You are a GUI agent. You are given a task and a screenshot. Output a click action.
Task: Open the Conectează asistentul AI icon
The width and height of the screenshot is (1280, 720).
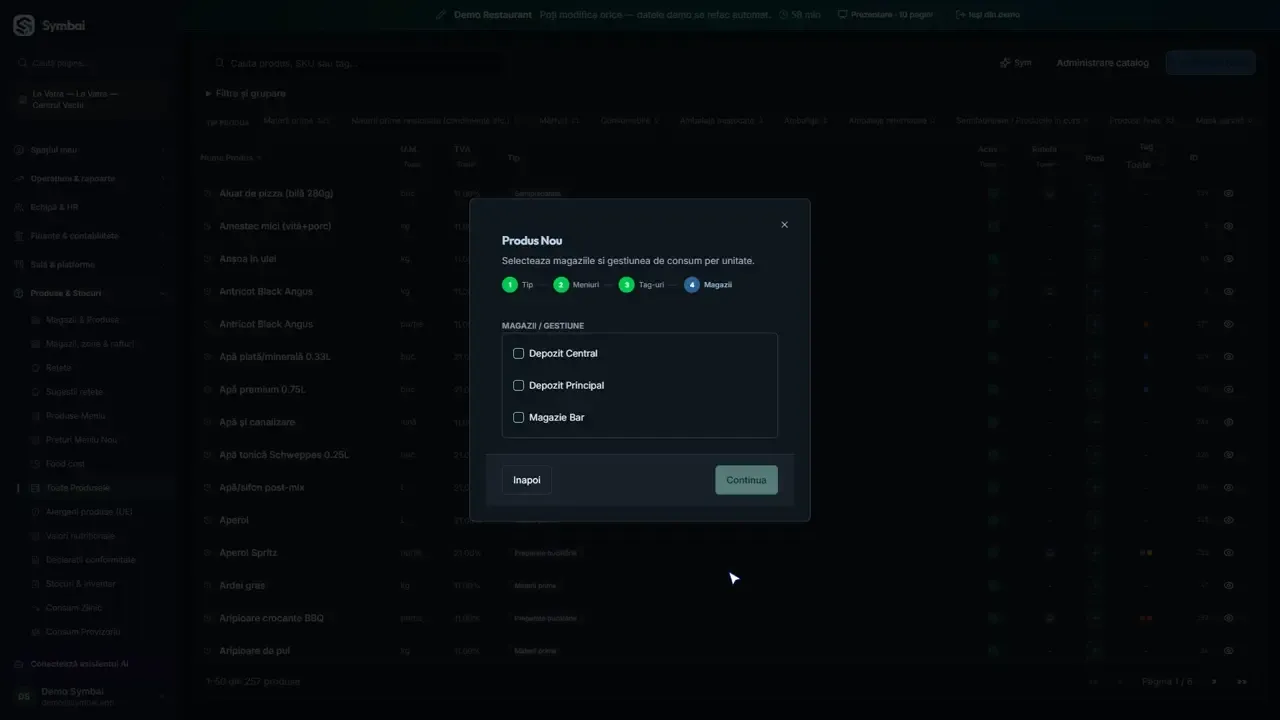pos(21,664)
